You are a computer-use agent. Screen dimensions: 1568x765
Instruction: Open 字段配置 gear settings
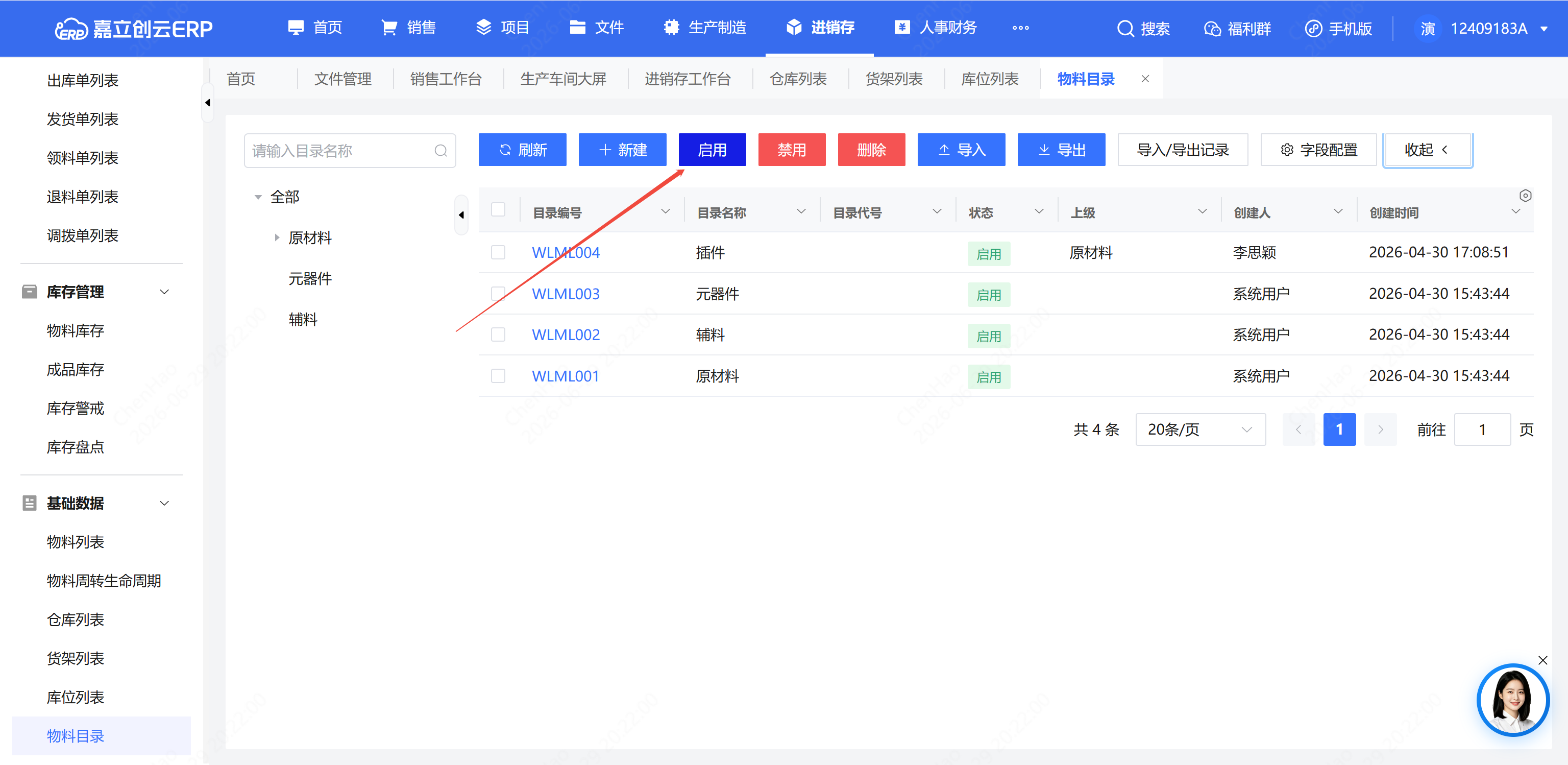click(1318, 150)
